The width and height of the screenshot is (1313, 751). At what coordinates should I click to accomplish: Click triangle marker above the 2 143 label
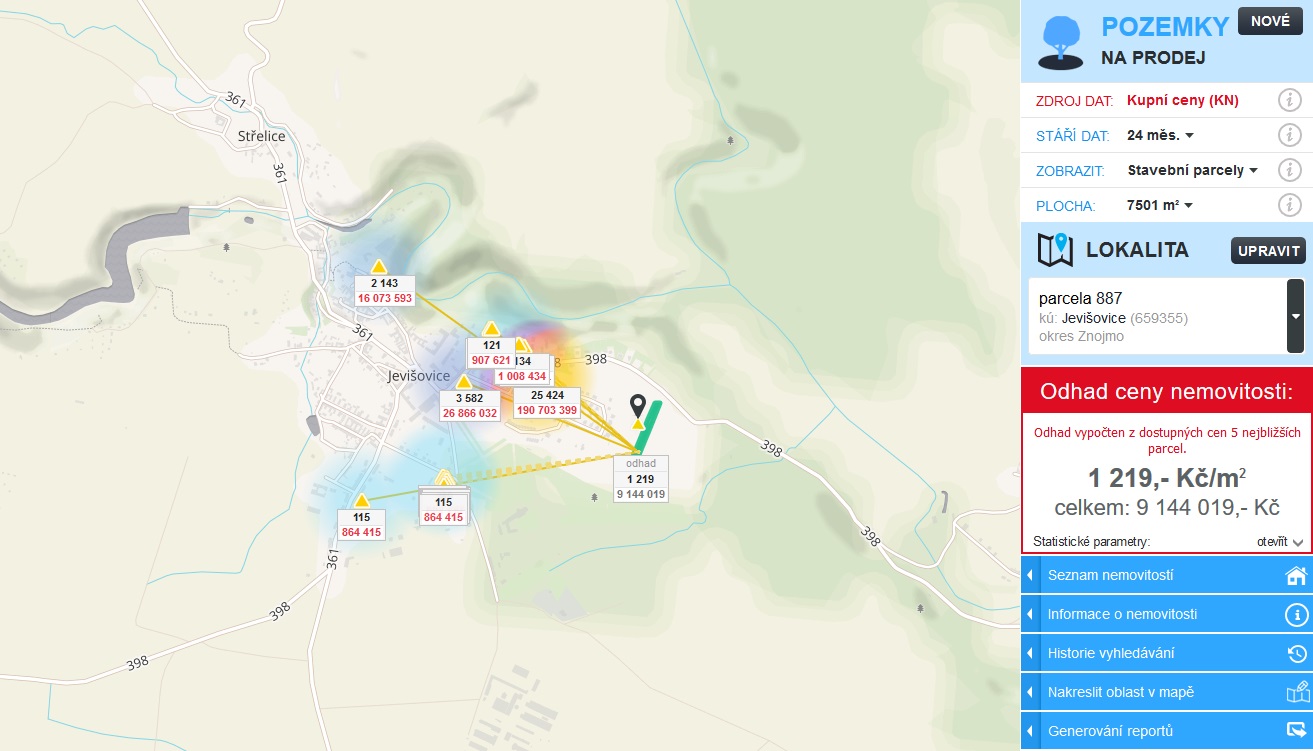click(x=379, y=266)
